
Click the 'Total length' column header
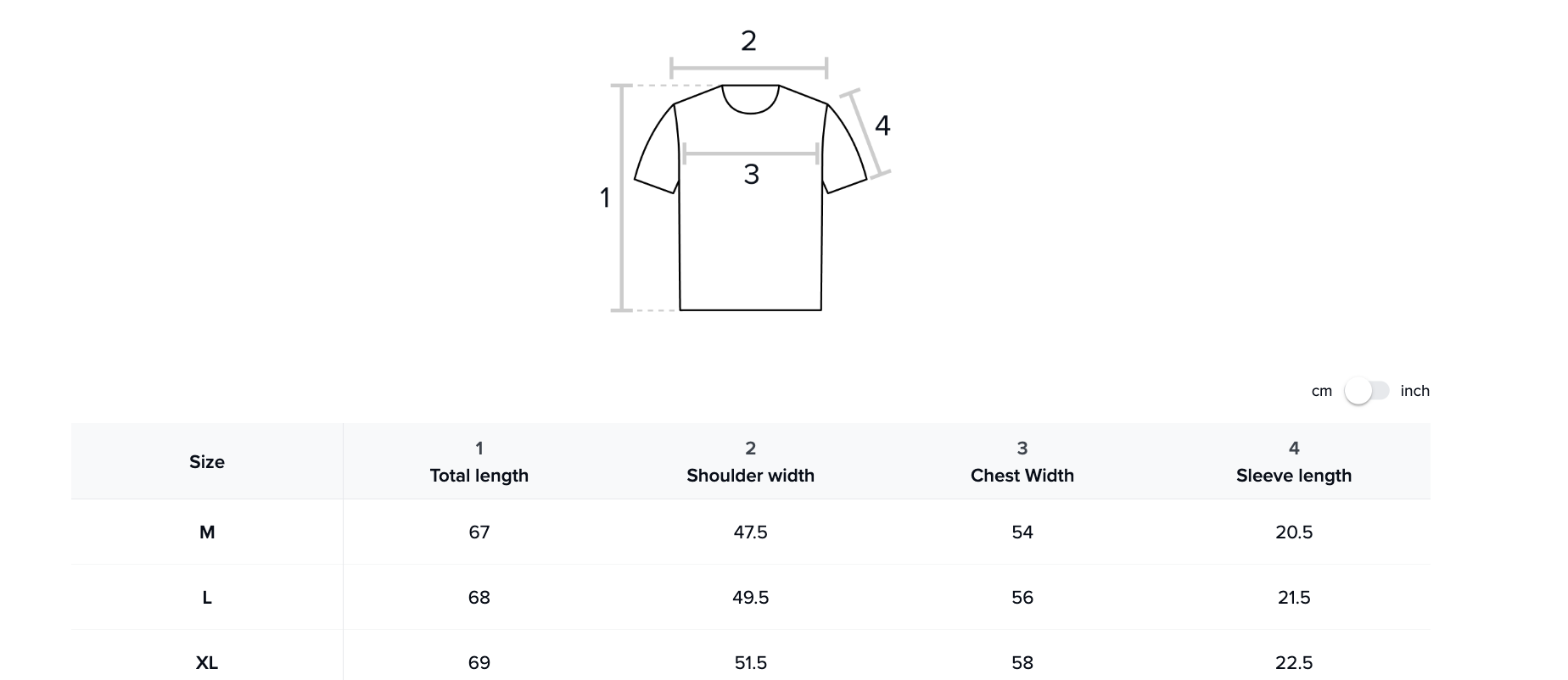pos(479,476)
